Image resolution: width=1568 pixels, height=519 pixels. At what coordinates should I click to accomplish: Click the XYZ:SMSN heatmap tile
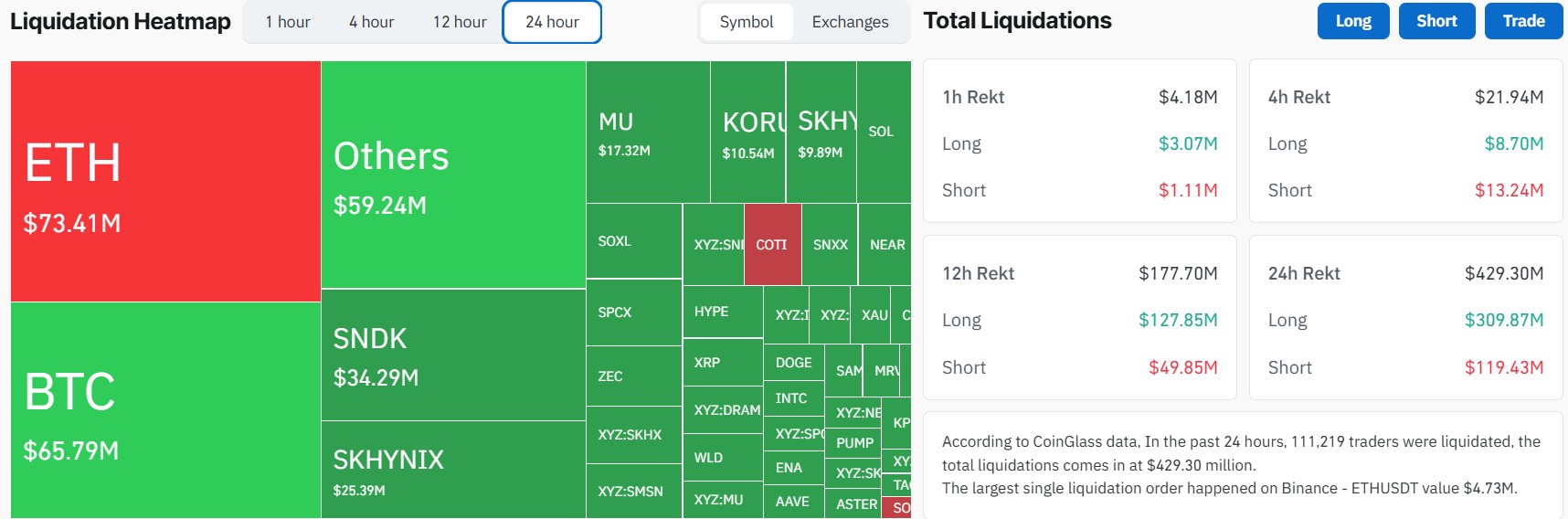634,492
